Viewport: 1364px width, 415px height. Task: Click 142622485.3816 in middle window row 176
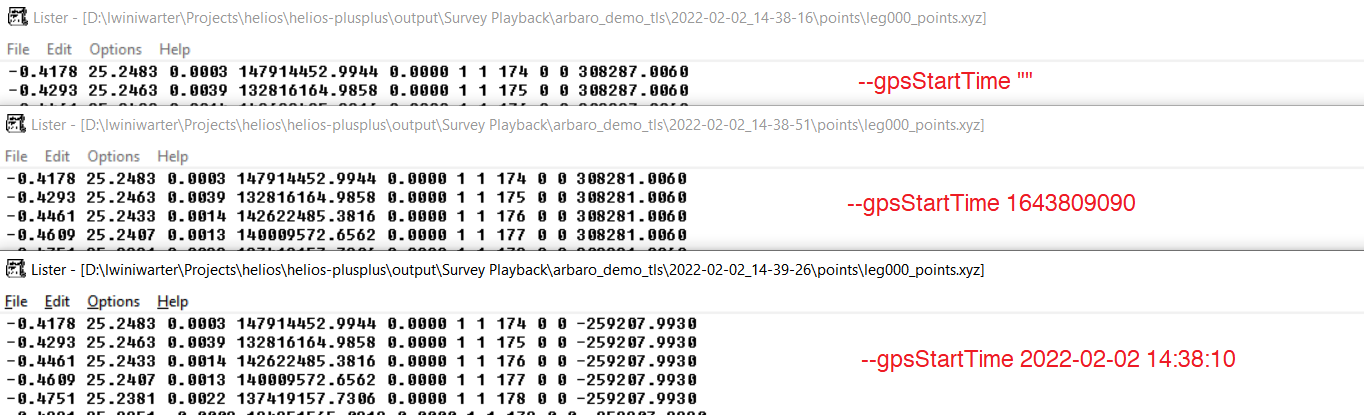tap(308, 215)
